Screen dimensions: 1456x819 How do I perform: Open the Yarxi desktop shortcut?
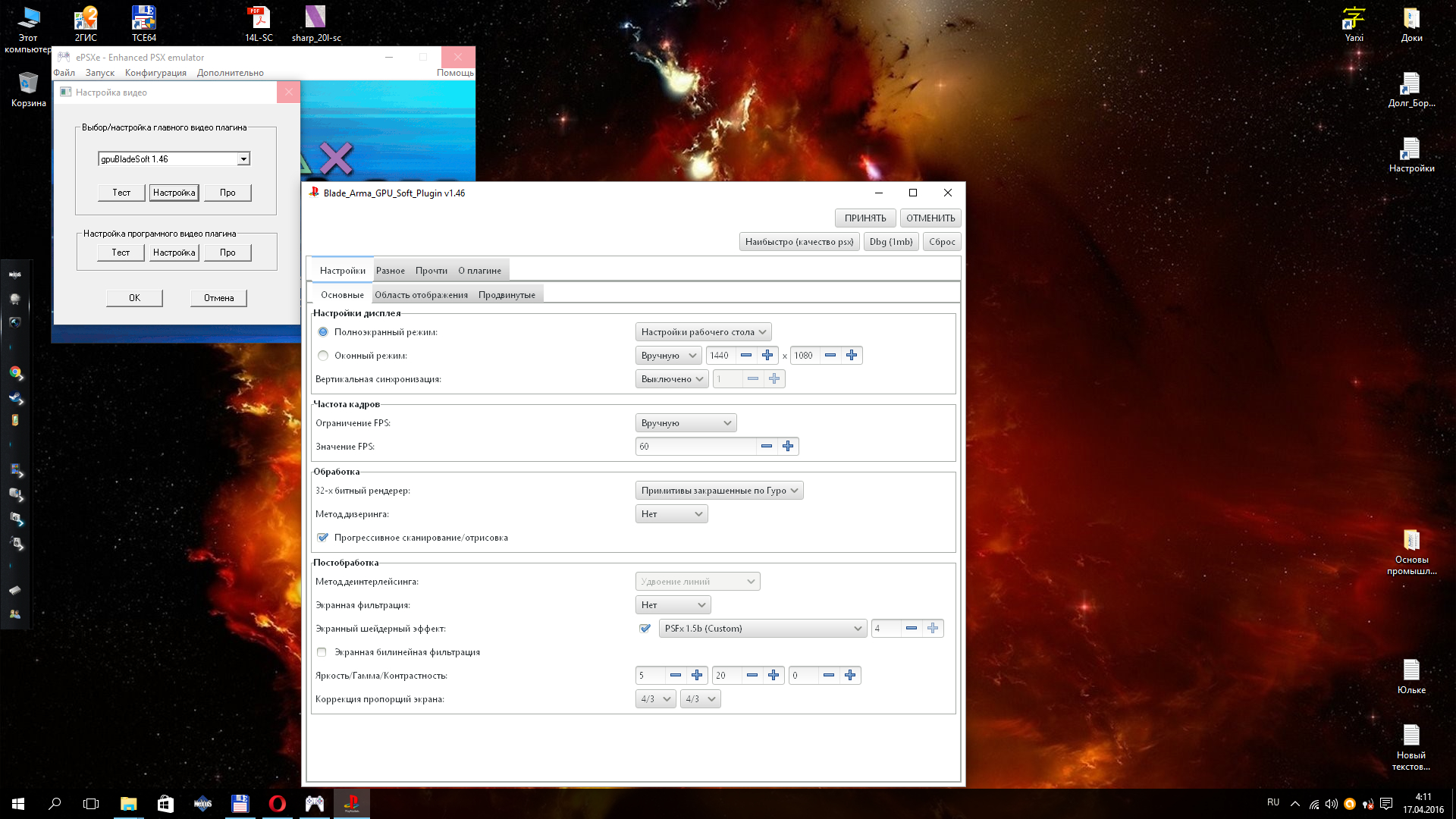click(x=1354, y=24)
